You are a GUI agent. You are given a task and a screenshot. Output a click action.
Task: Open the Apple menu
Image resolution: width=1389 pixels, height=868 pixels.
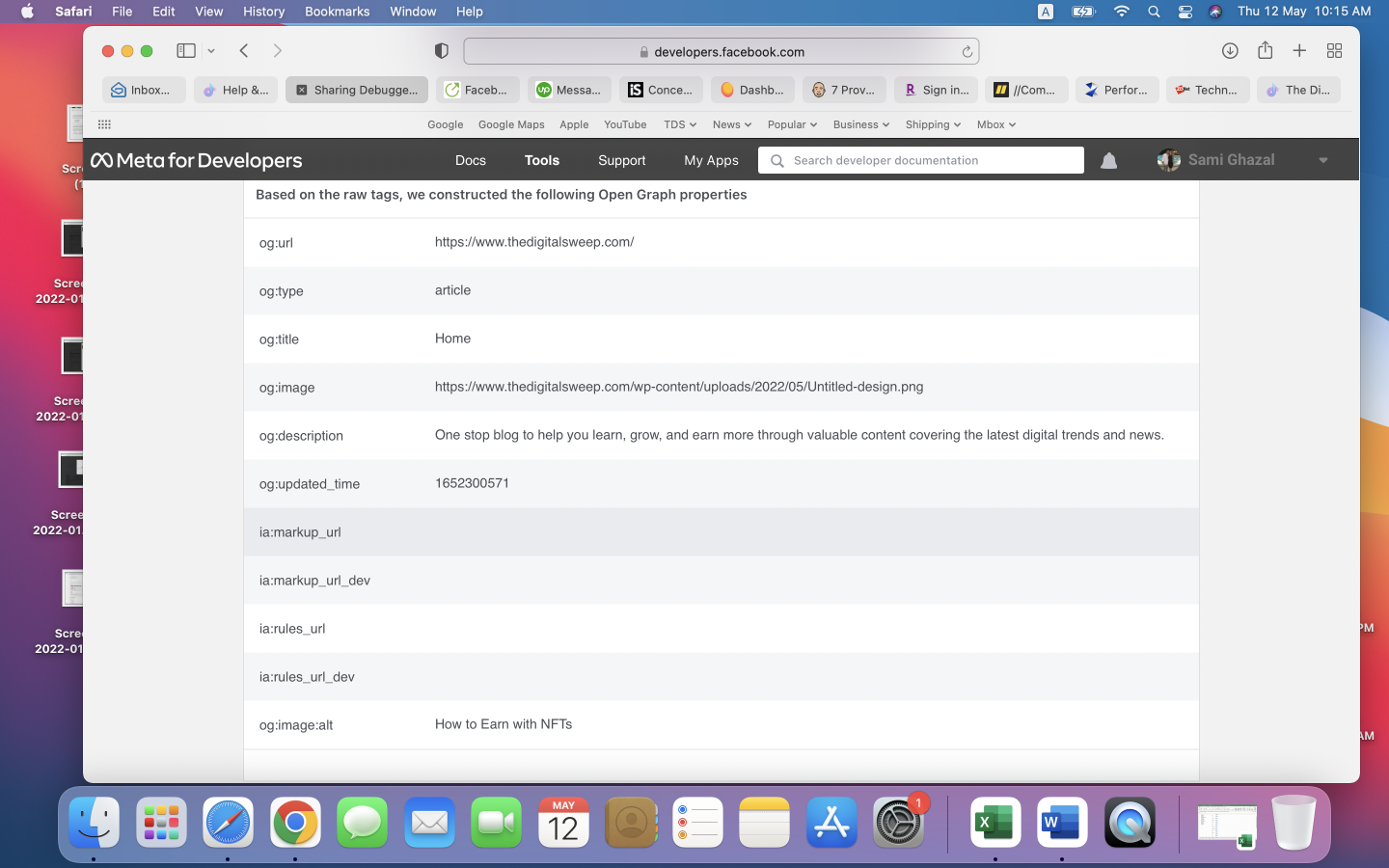coord(27,12)
